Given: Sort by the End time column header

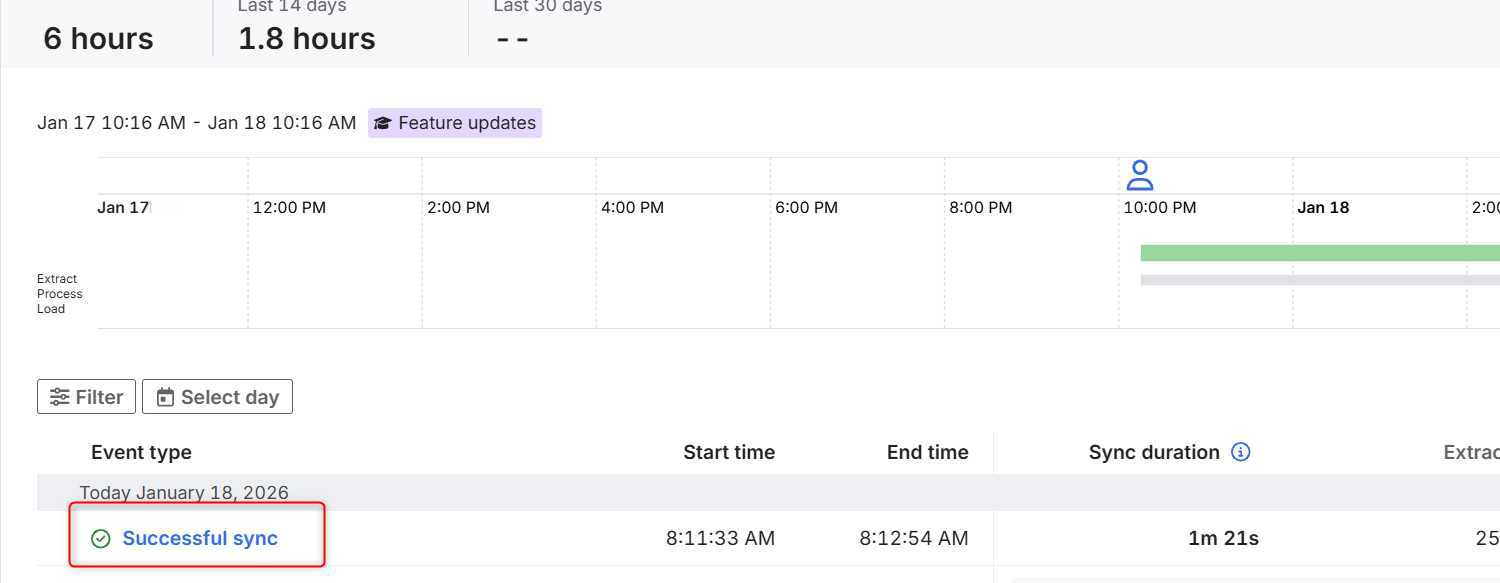Looking at the screenshot, I should (x=927, y=452).
